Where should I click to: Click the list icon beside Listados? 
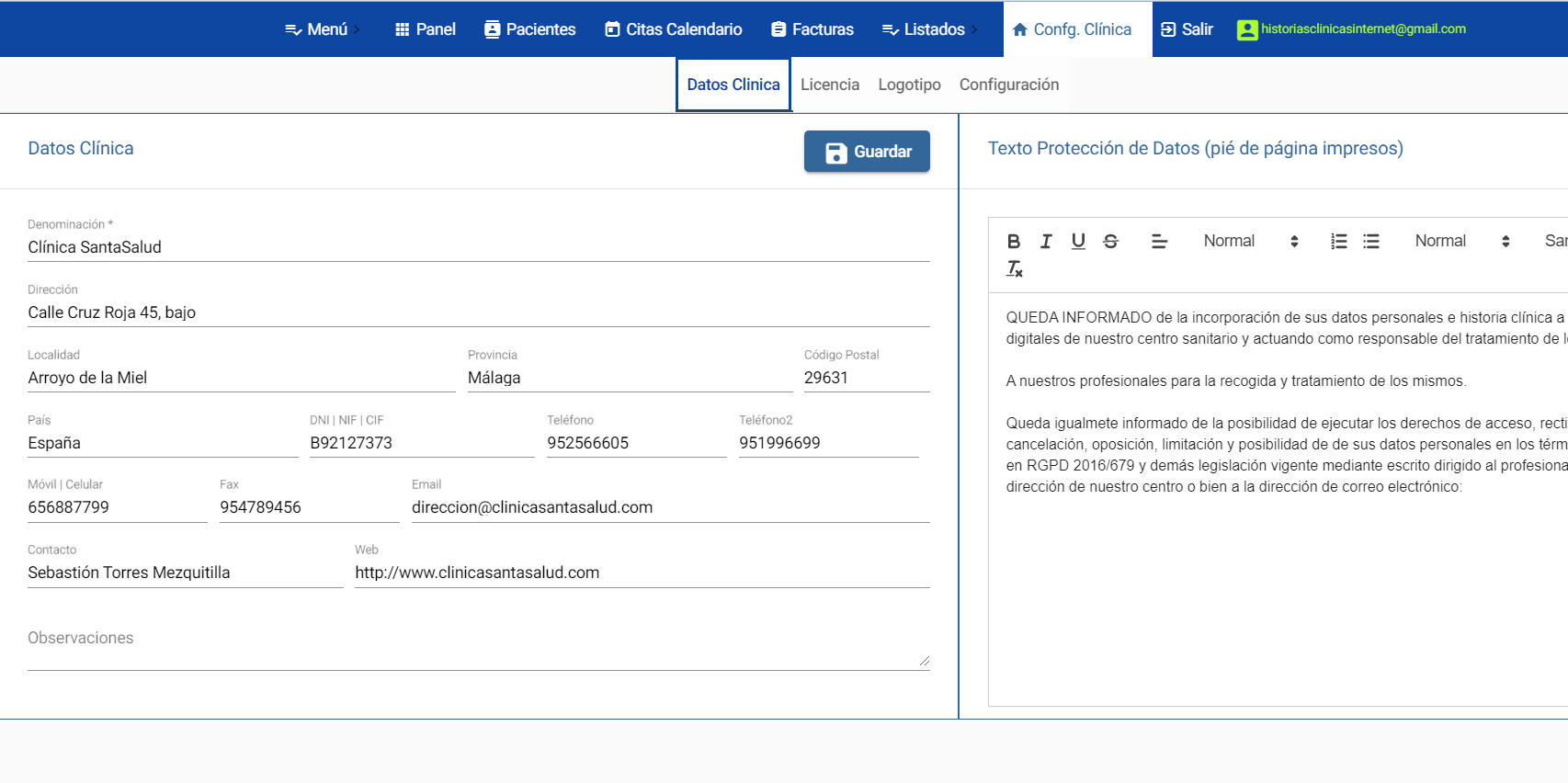tap(890, 29)
